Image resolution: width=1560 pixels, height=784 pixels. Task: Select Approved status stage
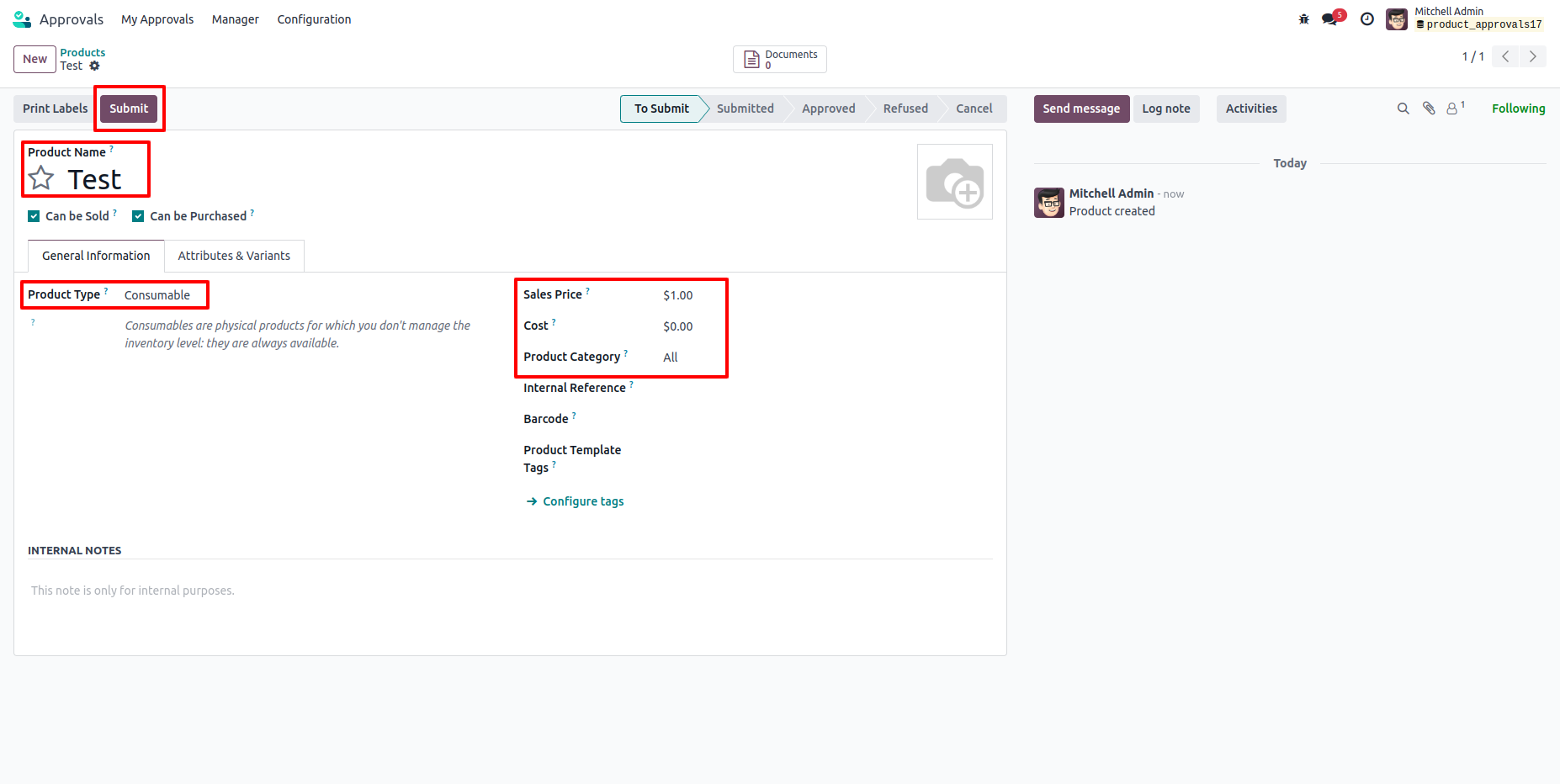(x=829, y=109)
